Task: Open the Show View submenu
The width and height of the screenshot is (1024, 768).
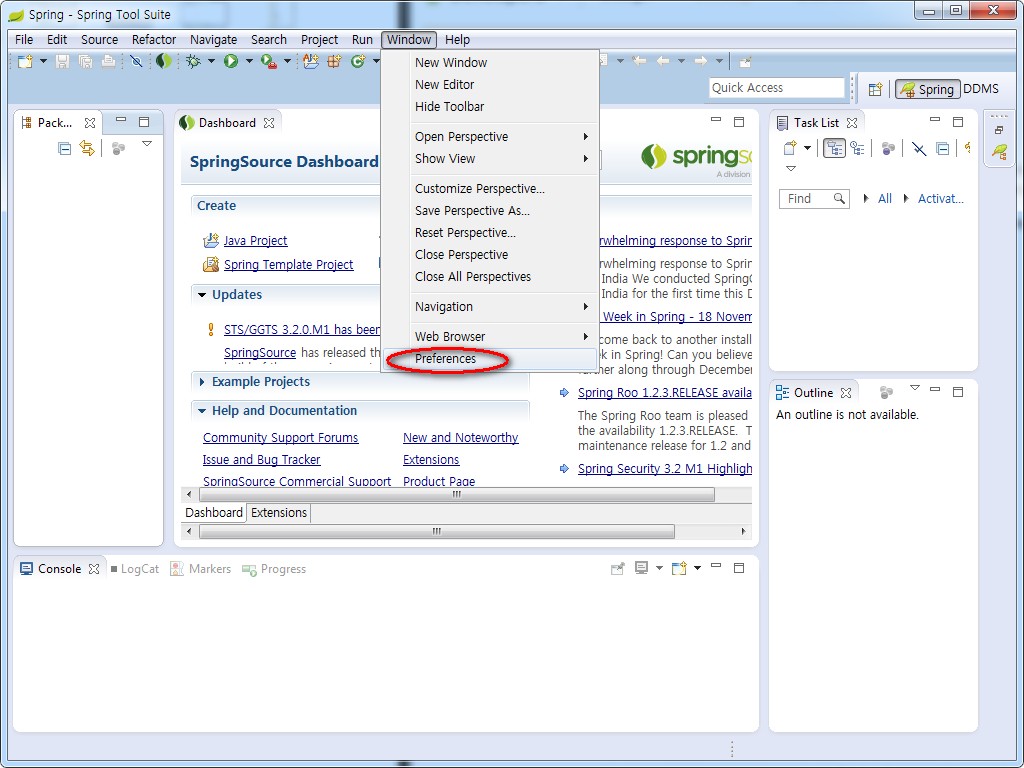Action: click(490, 159)
